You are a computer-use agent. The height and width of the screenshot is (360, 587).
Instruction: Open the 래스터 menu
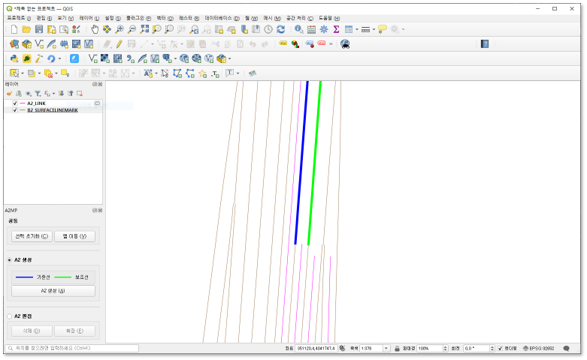tap(189, 18)
